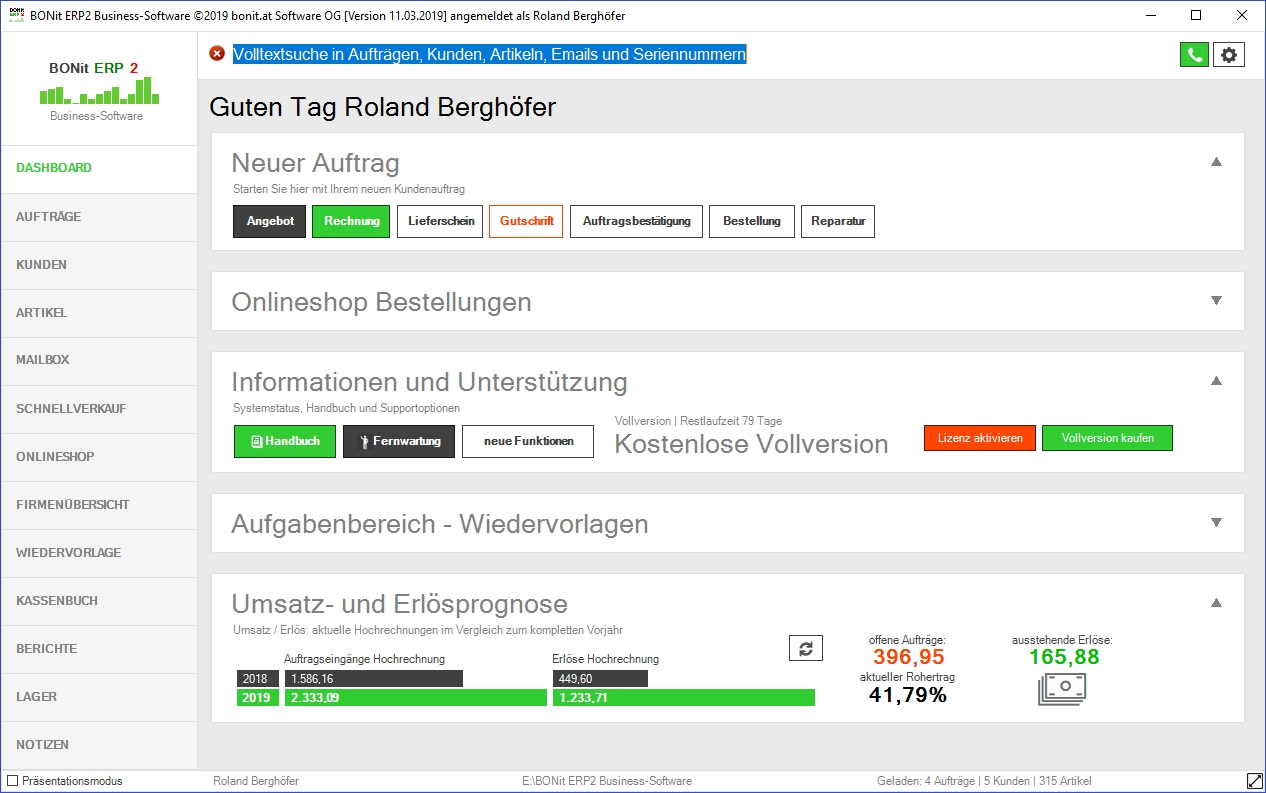The height and width of the screenshot is (793, 1266).
Task: Click the 2018 year label
Action: click(258, 678)
